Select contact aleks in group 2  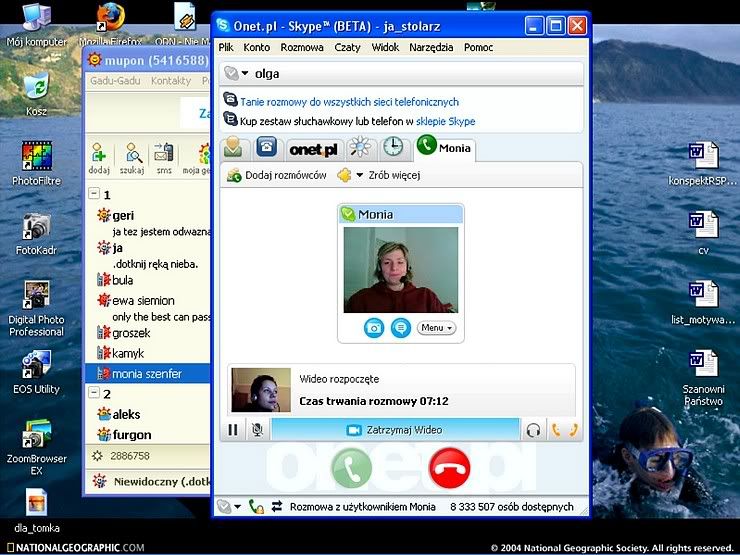(126, 414)
